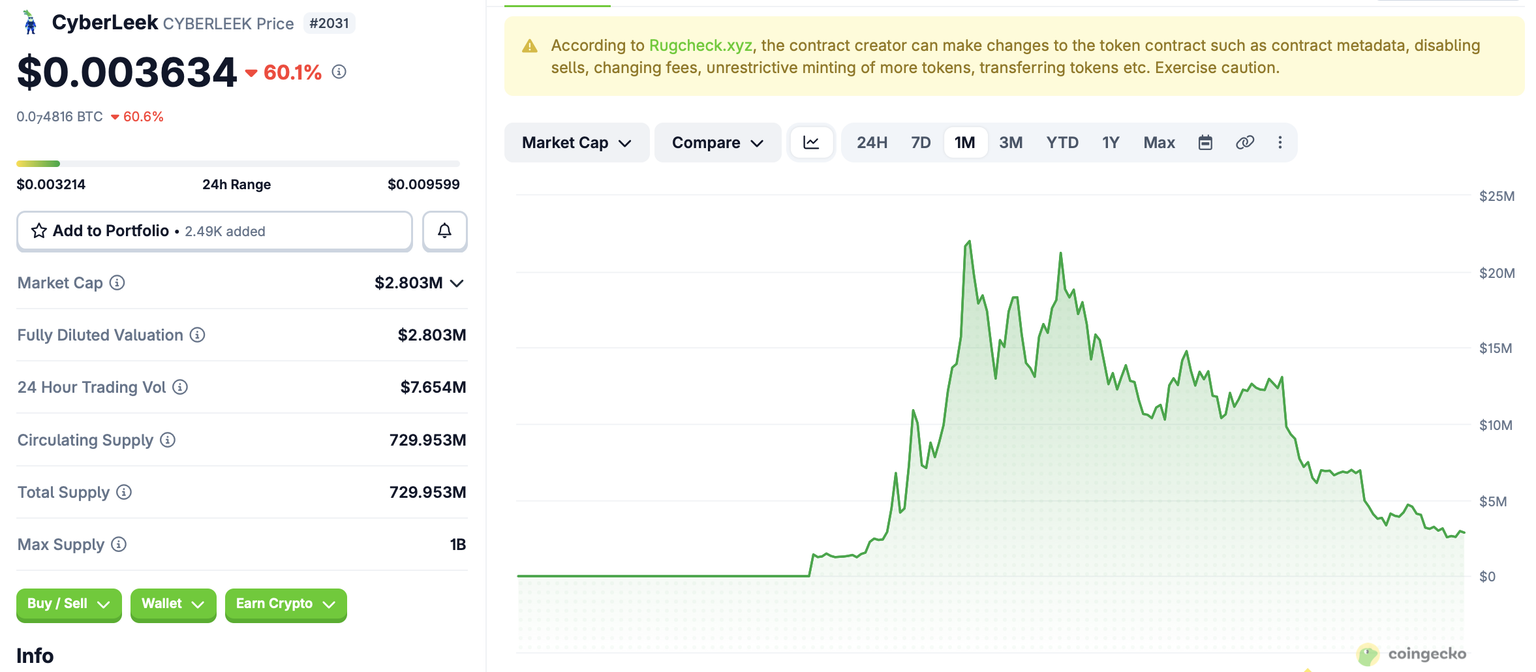Select the Max chart range
The image size is (1536, 672).
tap(1159, 143)
